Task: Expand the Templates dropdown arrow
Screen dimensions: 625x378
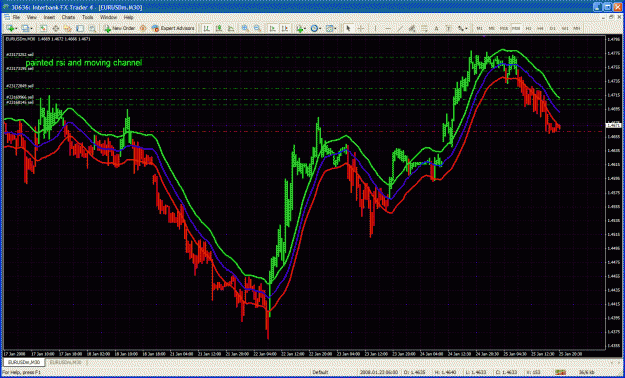Action: [335, 28]
